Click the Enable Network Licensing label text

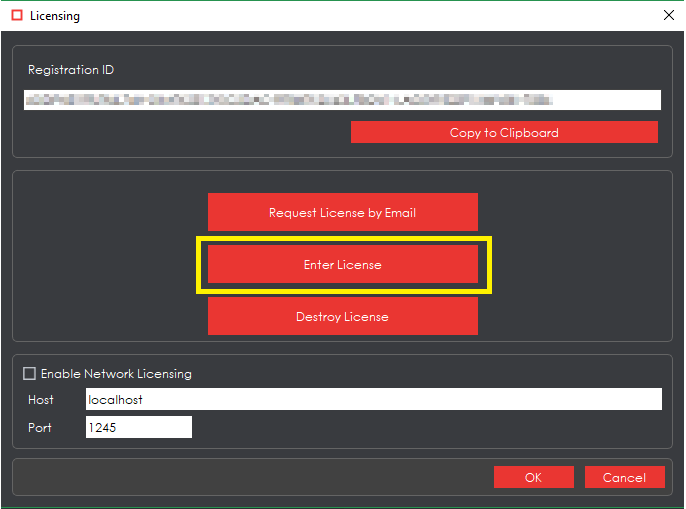116,374
